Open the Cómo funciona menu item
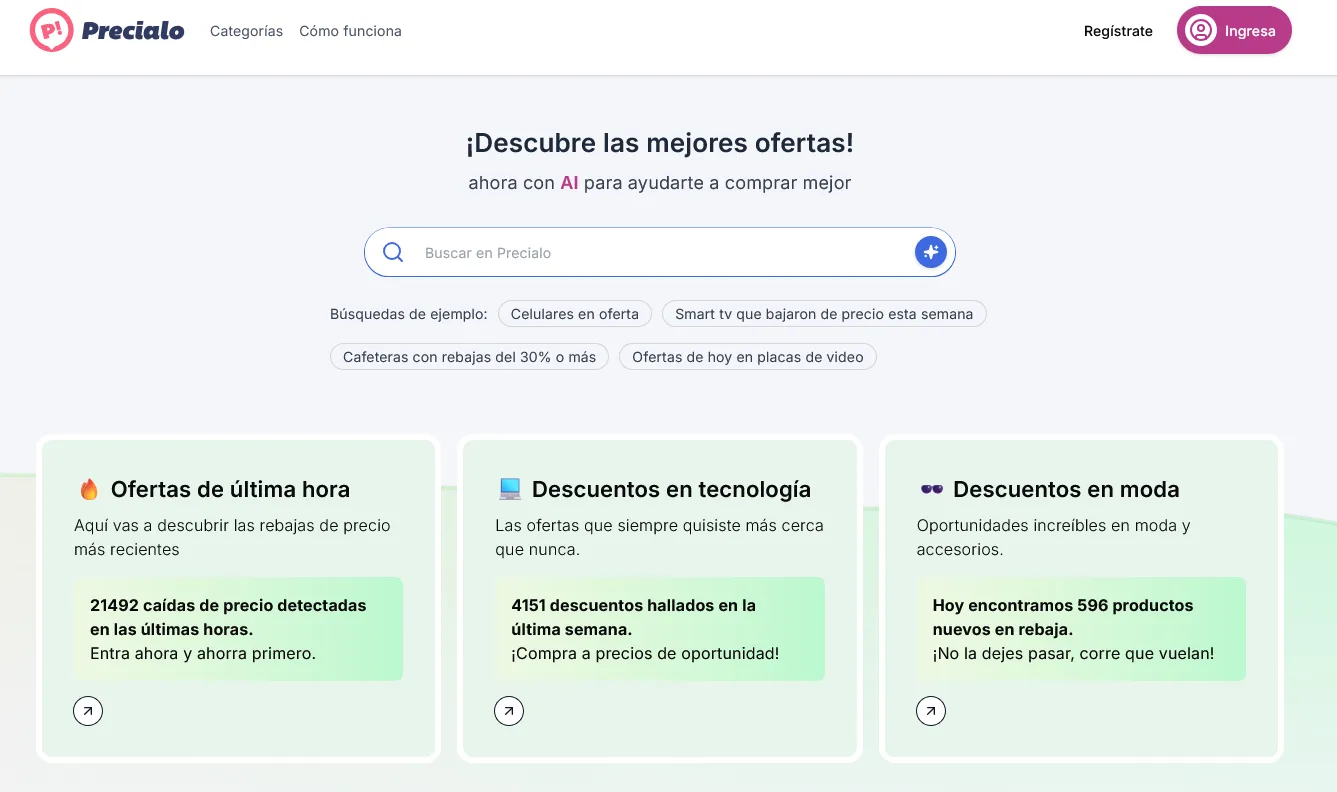The image size is (1337, 792). pos(350,31)
